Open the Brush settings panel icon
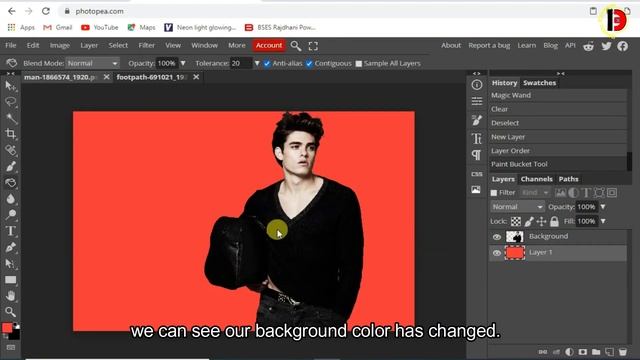 click(477, 120)
